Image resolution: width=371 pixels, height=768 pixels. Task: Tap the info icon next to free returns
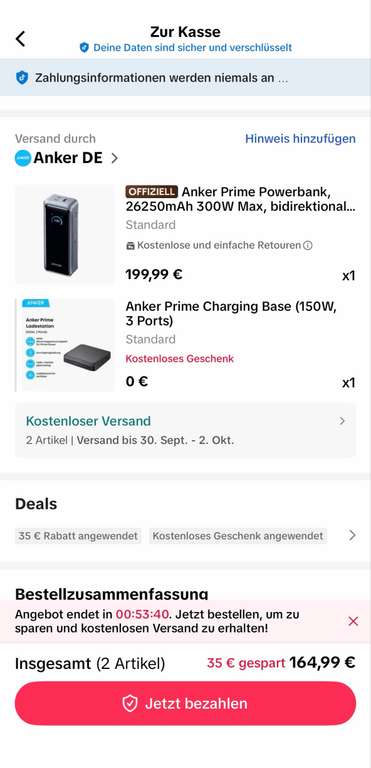[308, 245]
